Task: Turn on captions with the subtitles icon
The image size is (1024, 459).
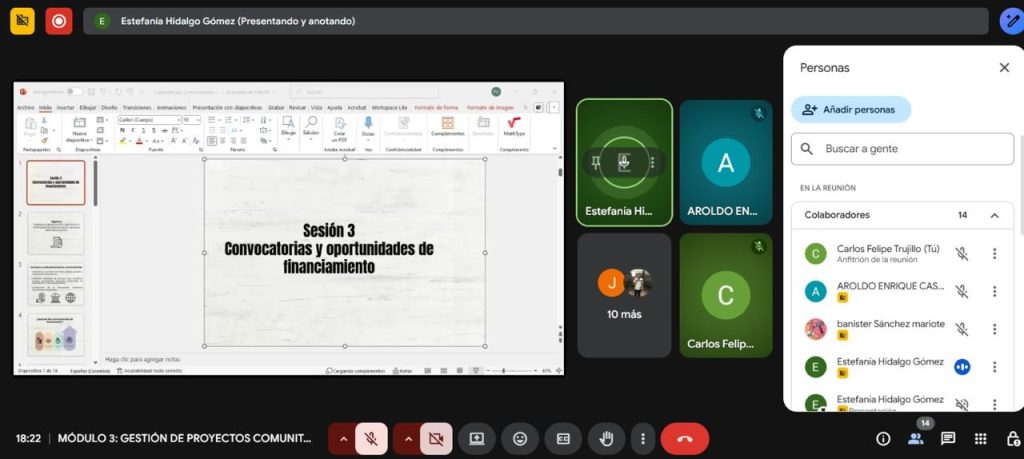Action: 563,438
